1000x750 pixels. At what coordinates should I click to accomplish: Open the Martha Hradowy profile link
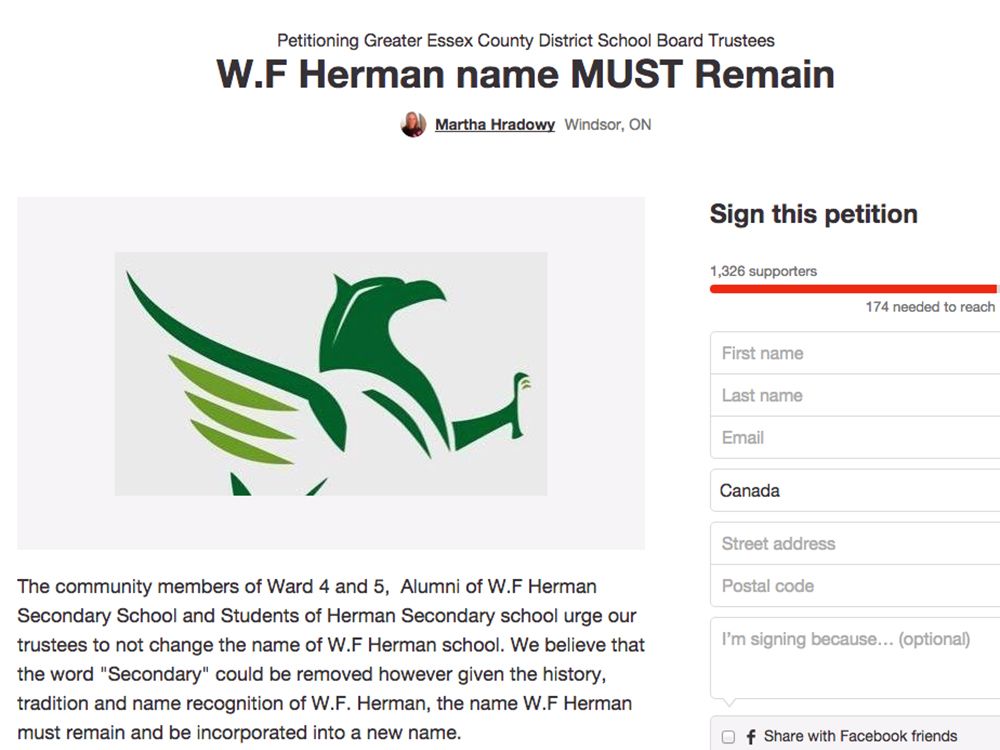(x=493, y=124)
